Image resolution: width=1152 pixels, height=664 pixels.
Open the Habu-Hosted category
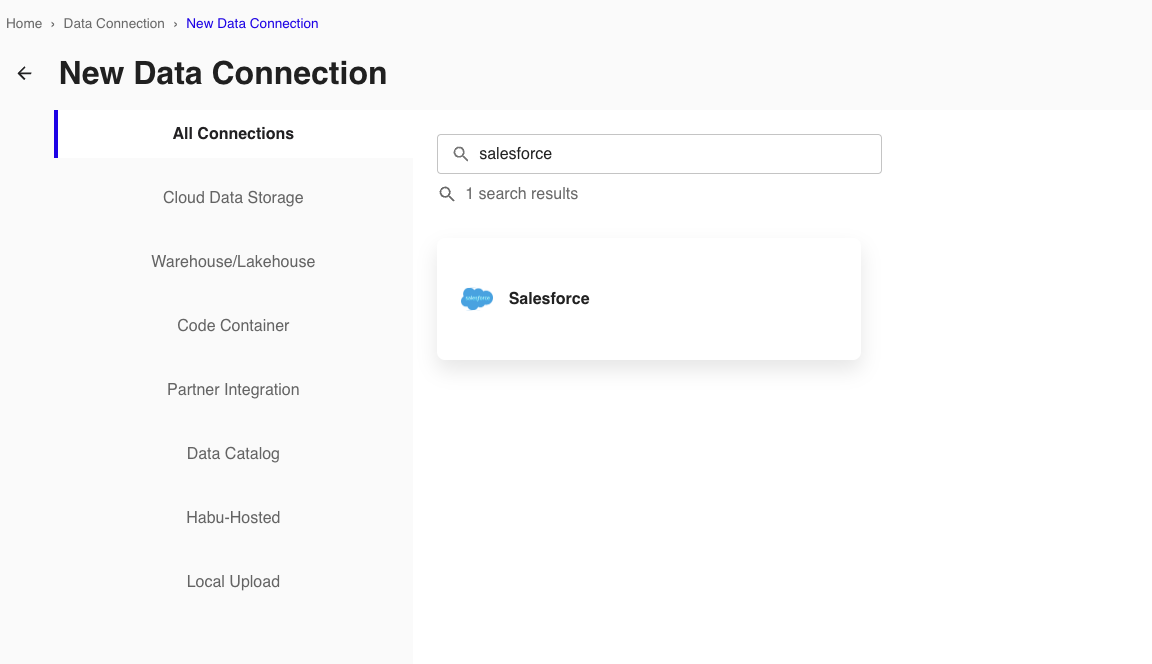(x=233, y=518)
